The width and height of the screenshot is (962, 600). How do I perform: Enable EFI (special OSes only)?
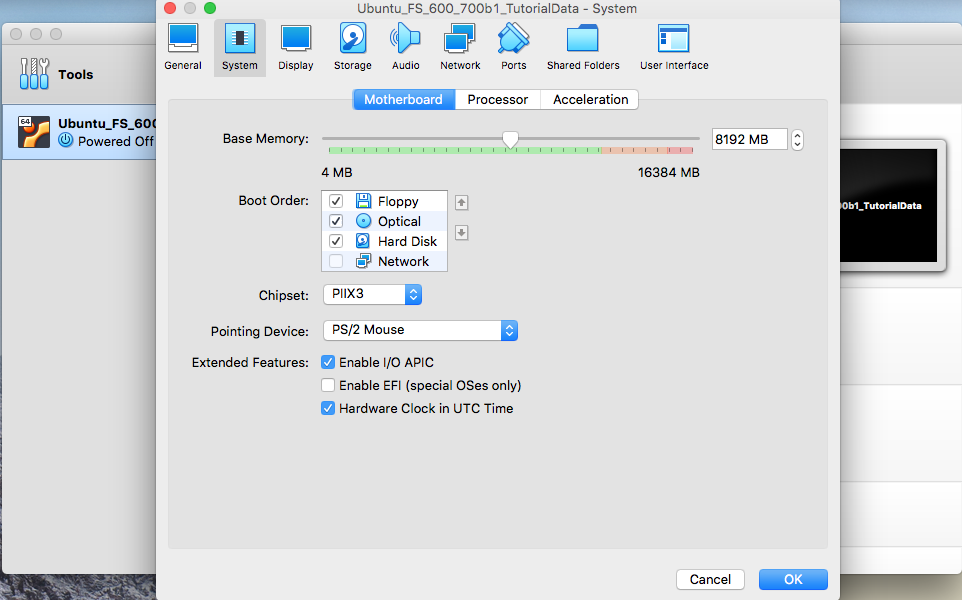(328, 385)
